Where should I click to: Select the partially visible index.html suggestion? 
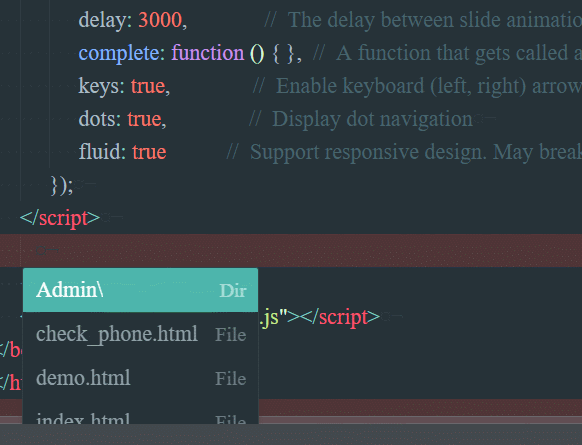coord(140,415)
